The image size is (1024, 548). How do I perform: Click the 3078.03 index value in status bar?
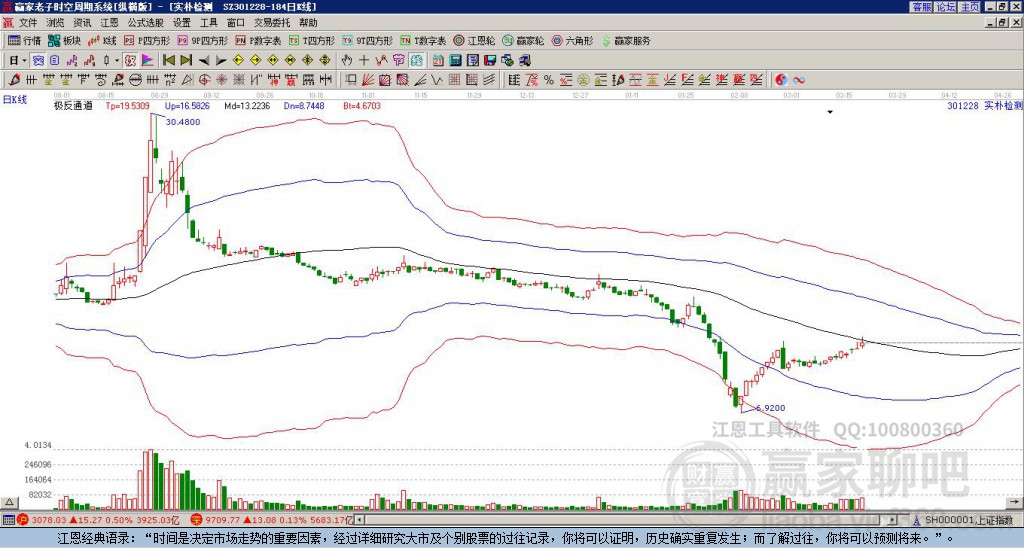49,520
